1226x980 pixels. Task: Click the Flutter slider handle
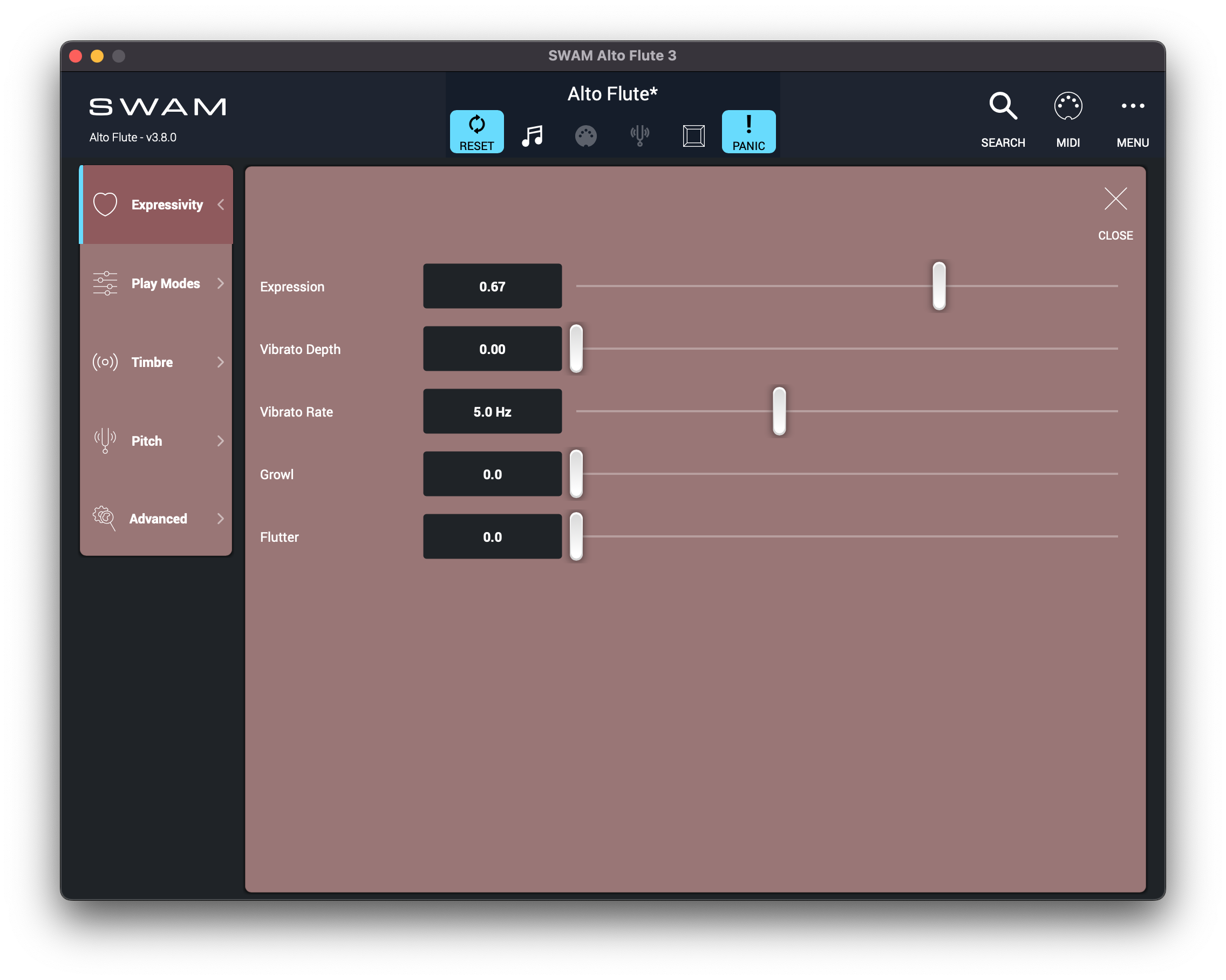(x=576, y=536)
